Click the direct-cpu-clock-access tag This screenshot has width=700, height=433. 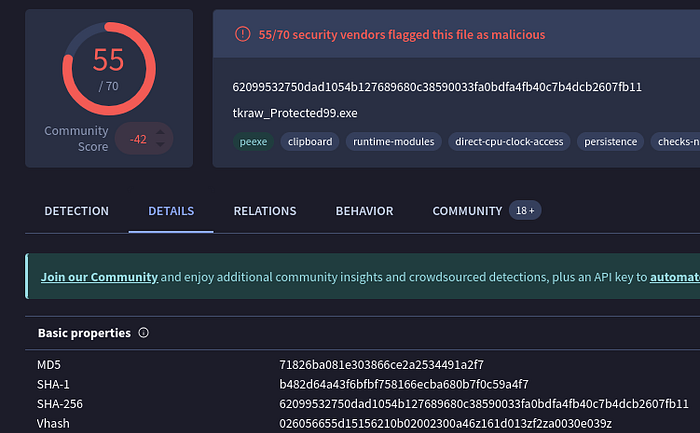[x=509, y=142]
